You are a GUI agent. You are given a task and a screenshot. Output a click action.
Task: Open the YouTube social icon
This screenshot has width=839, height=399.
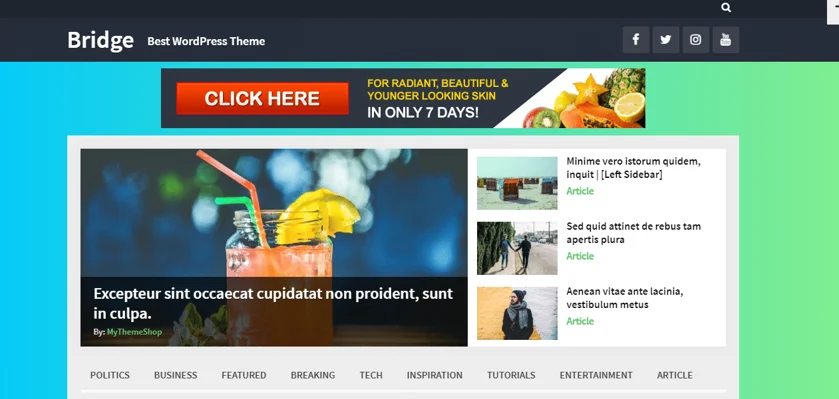(x=726, y=40)
